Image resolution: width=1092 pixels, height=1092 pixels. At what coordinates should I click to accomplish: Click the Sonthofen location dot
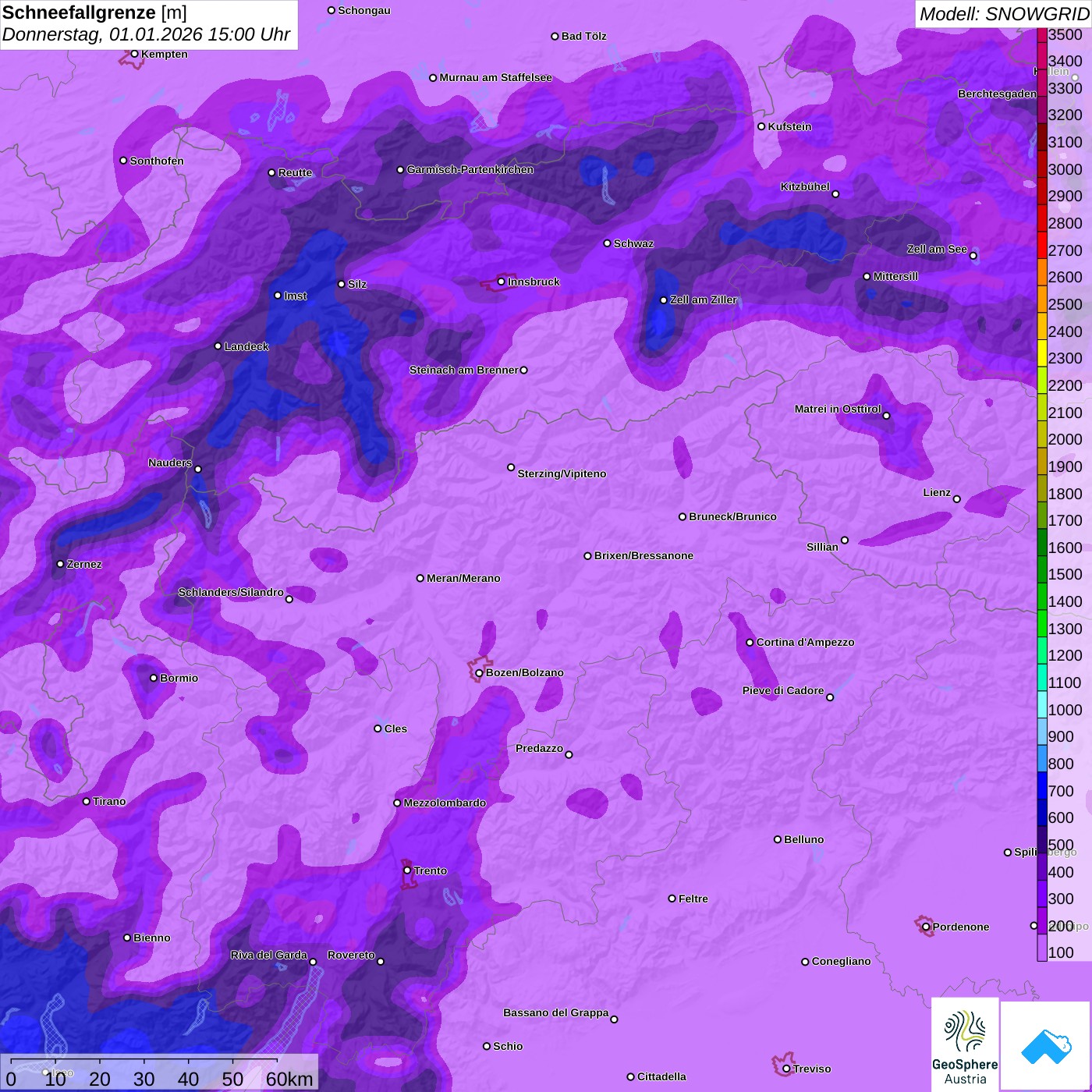pos(123,161)
